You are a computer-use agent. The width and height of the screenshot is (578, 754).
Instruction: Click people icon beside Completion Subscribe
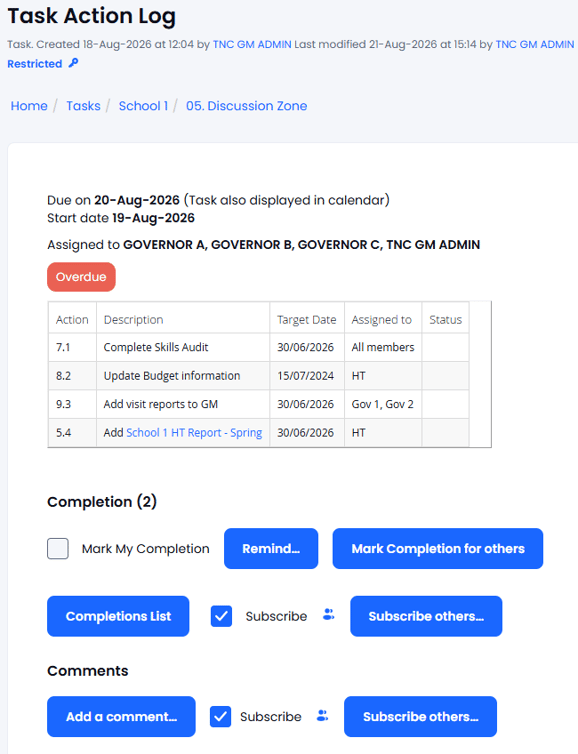point(328,615)
